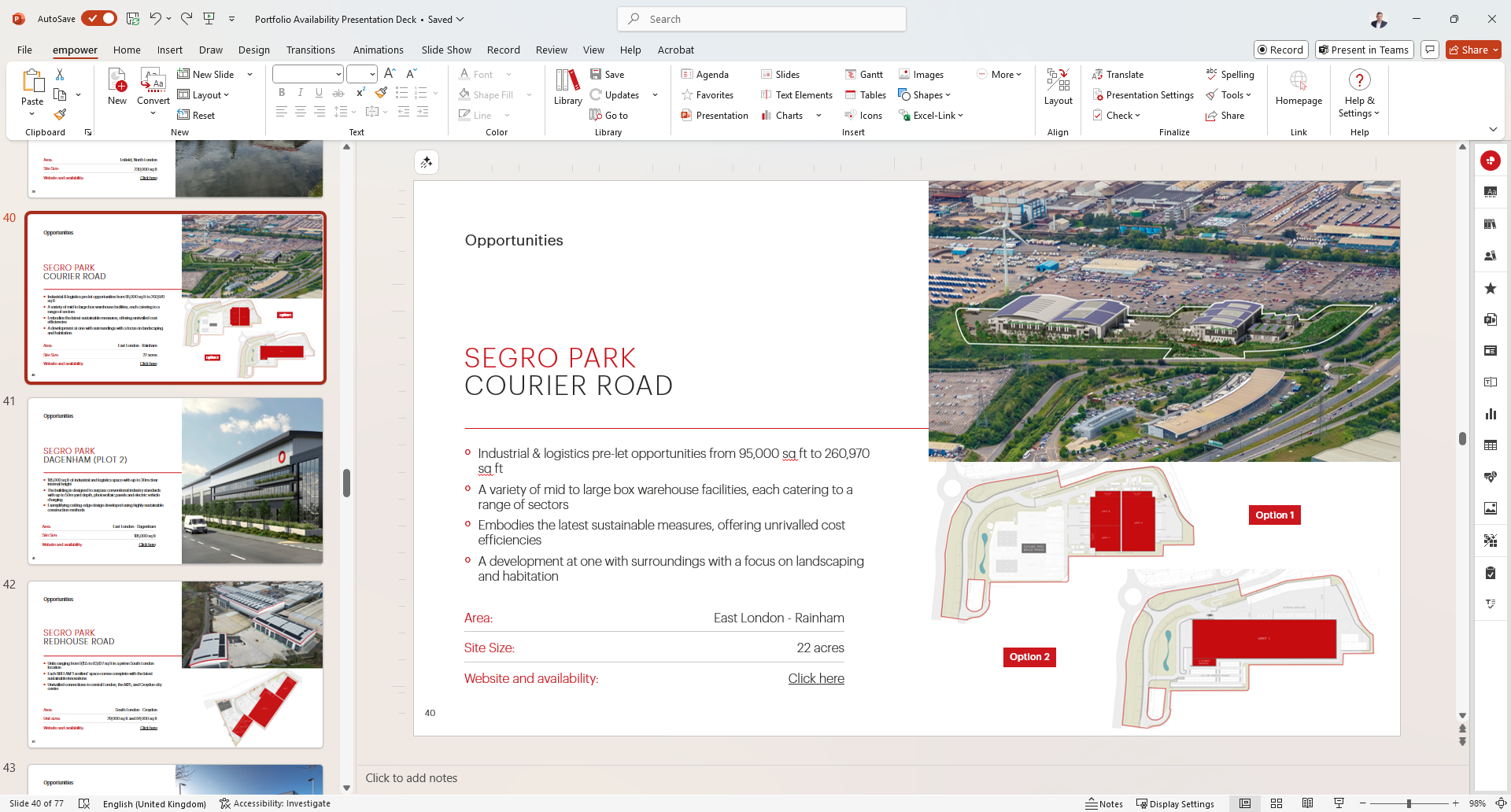Toggle the AutoSave switch off
The height and width of the screenshot is (812, 1511).
tap(99, 19)
